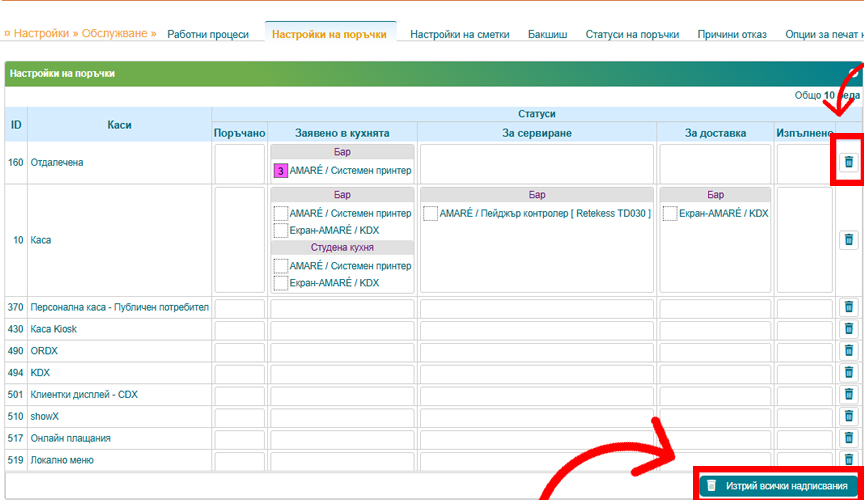This screenshot has width=864, height=500.
Task: Check AMARÉ / Системен принтер under Студена кухня
Action: [x=281, y=266]
